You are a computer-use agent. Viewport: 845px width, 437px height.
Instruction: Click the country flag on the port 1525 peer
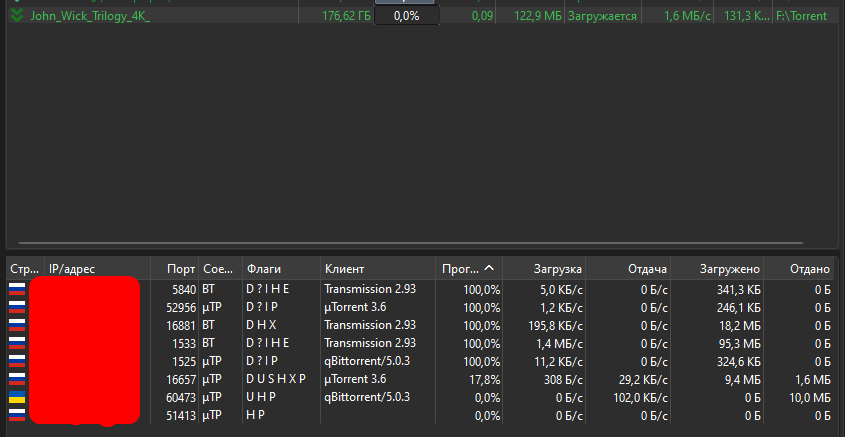pyautogui.click(x=17, y=361)
